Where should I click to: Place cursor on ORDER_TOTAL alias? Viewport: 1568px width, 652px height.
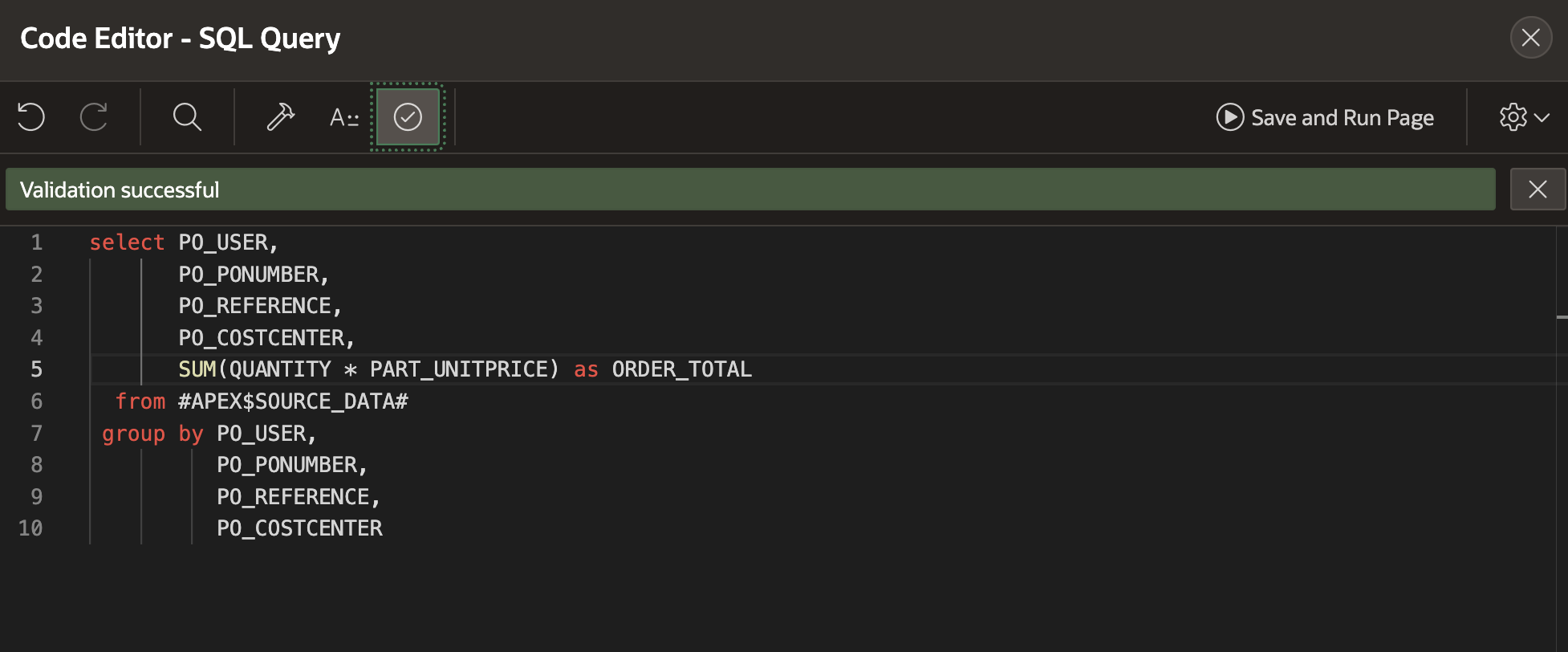tap(681, 369)
